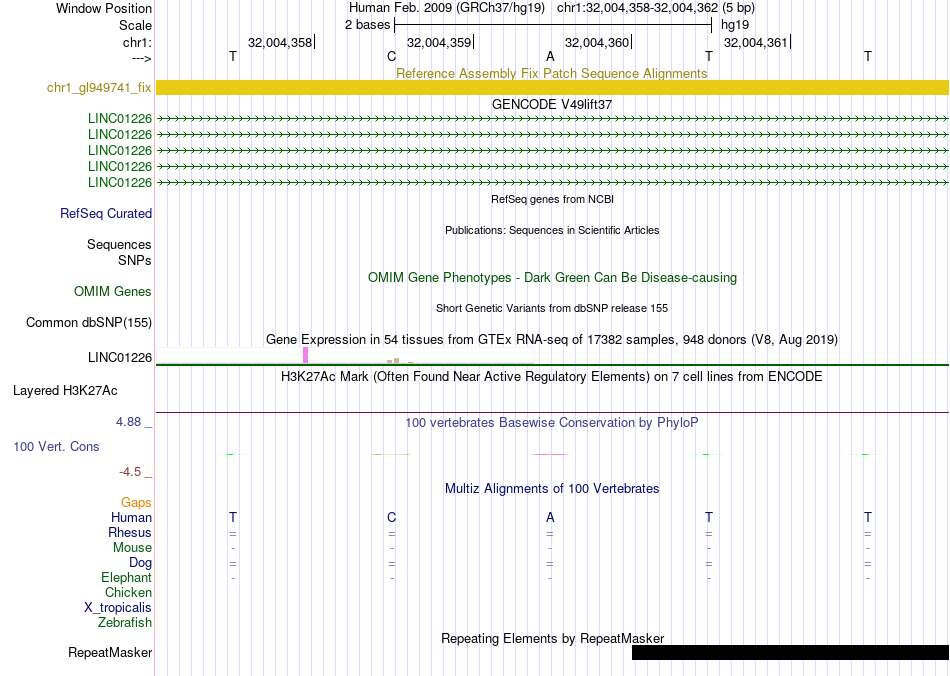The height and width of the screenshot is (676, 950).
Task: Open Repeating Elements by RepeatMasker title
Action: 553,638
